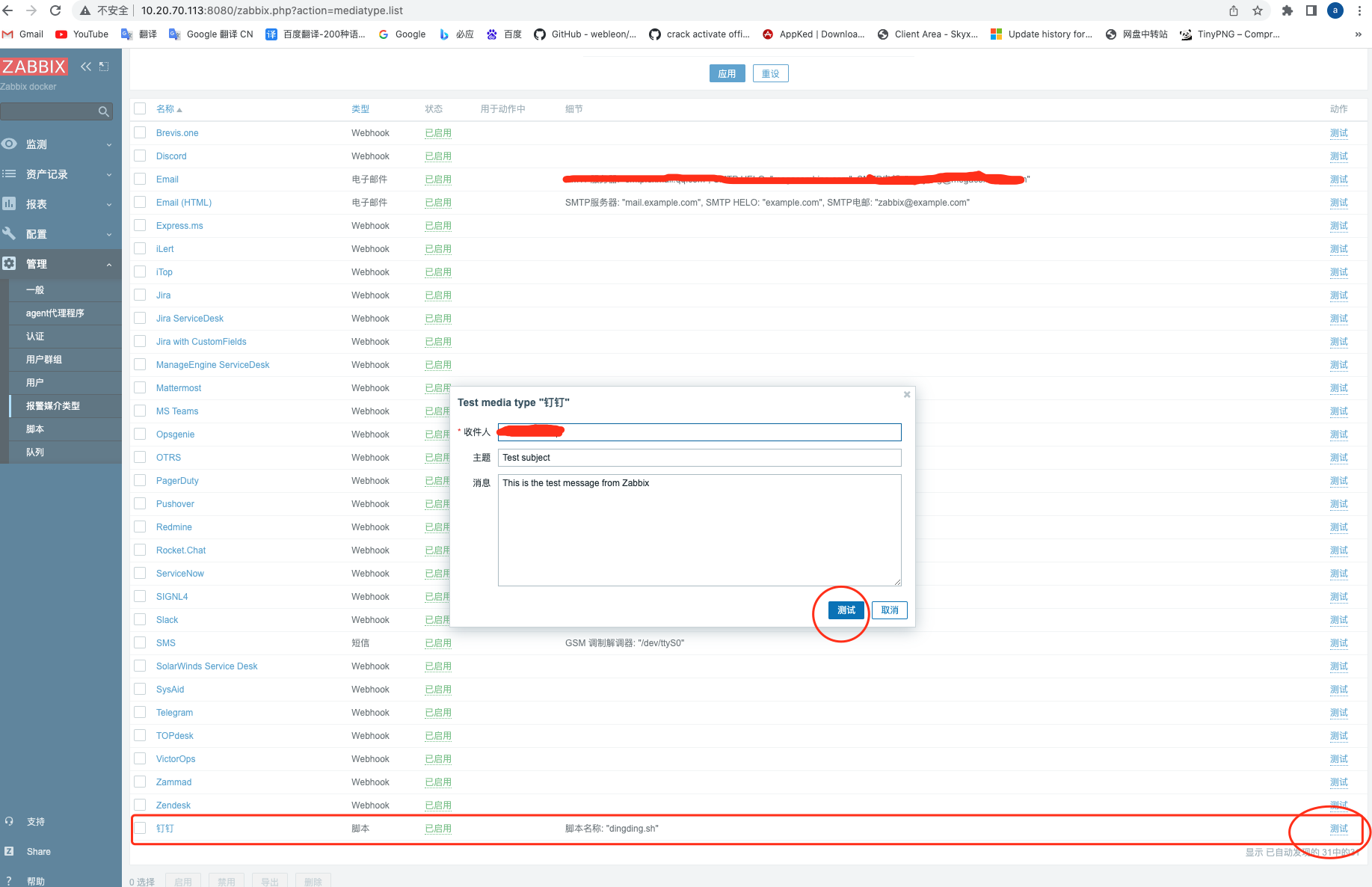Toggle 已启用 status of Brevis.one

click(438, 133)
